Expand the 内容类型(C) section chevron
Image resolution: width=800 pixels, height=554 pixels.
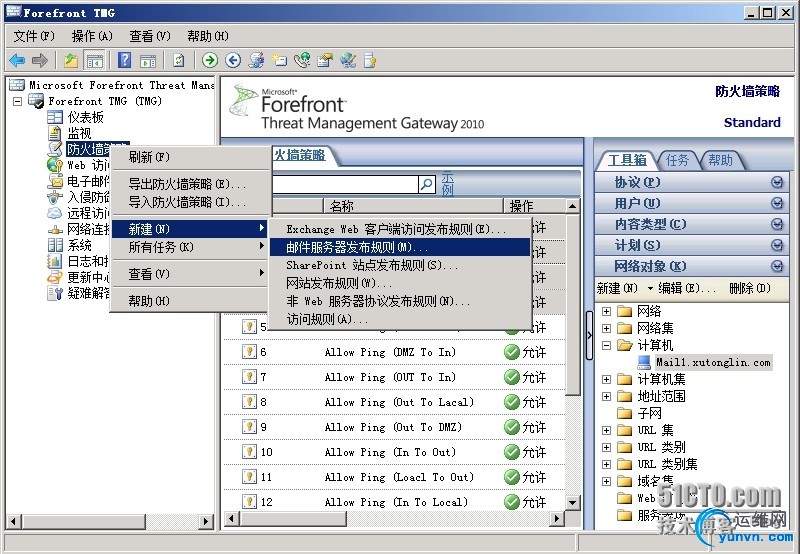pos(777,224)
